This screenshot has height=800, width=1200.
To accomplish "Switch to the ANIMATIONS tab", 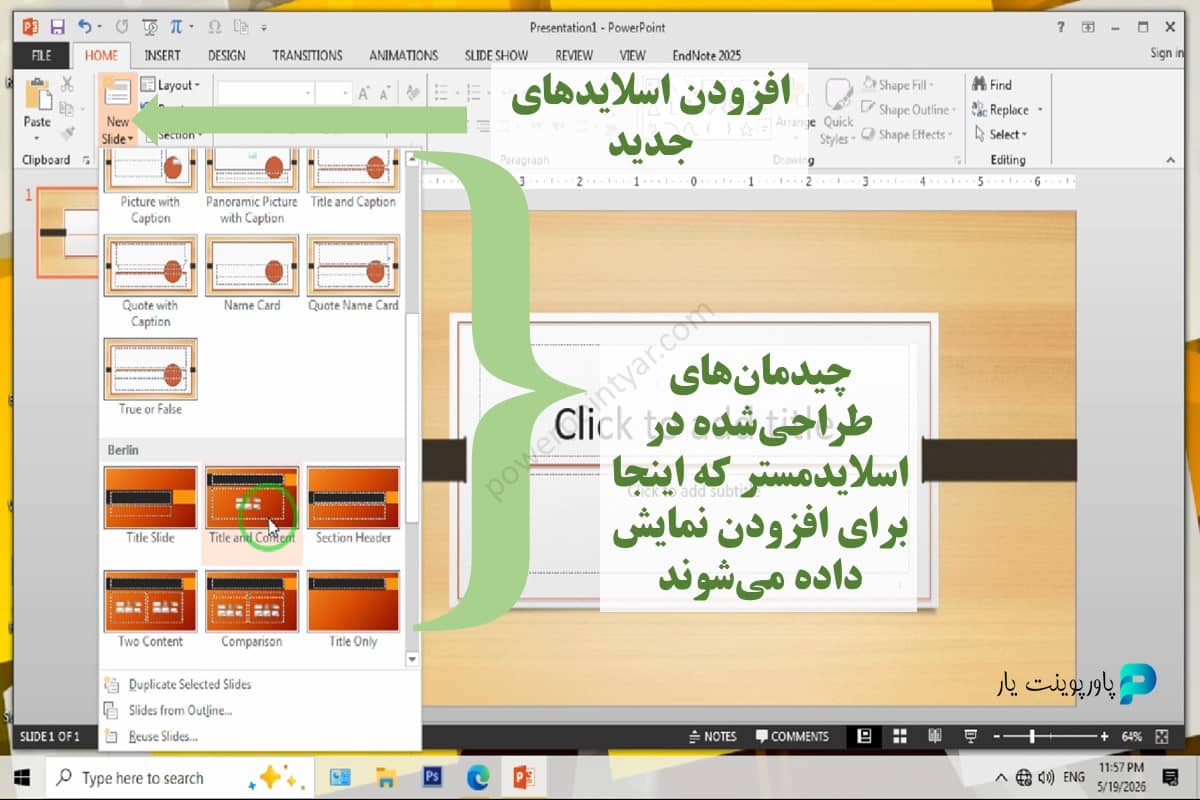I will coord(403,55).
